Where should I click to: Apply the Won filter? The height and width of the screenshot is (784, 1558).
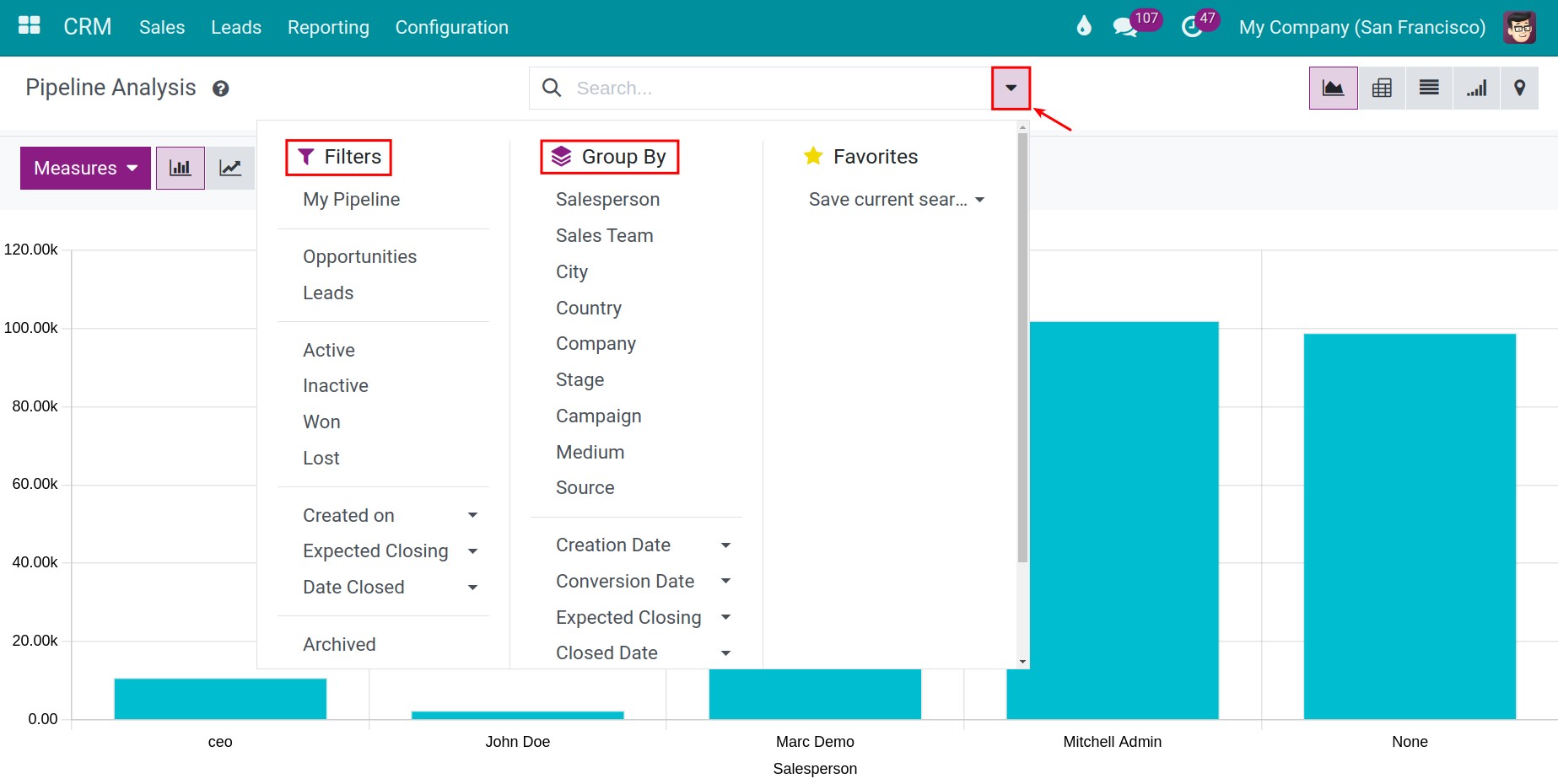[321, 422]
